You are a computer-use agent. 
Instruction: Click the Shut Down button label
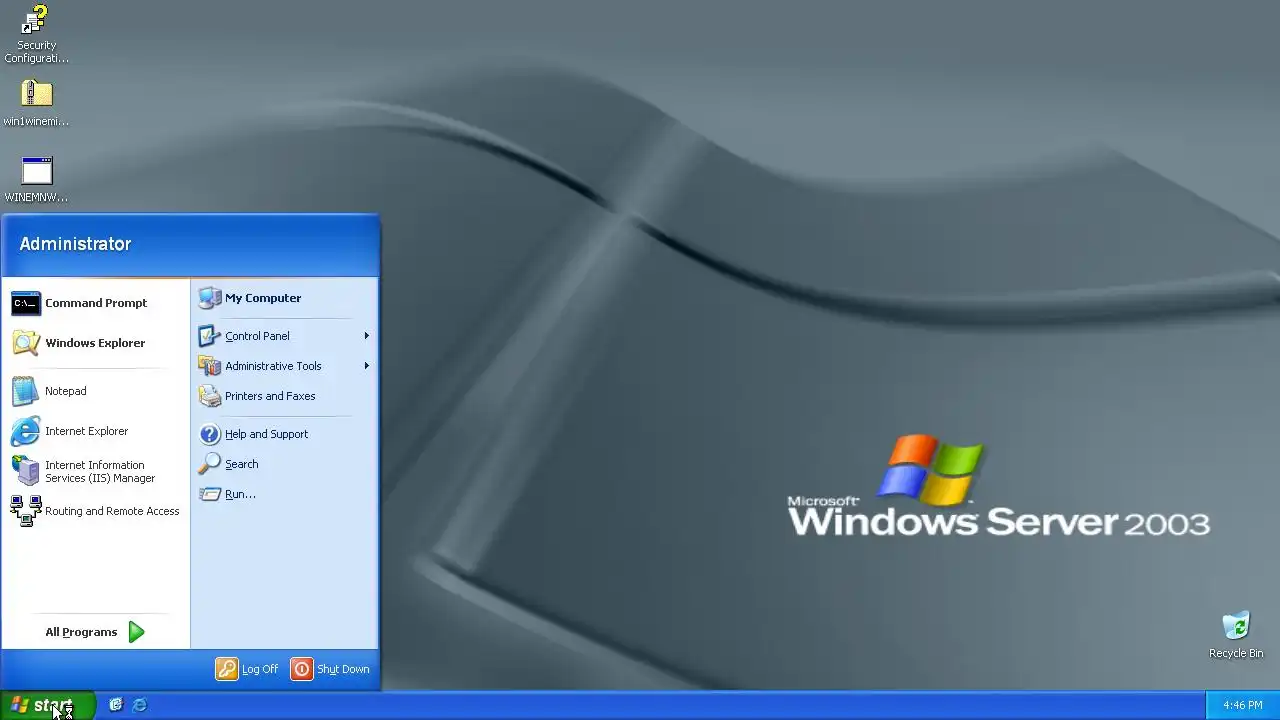point(343,669)
